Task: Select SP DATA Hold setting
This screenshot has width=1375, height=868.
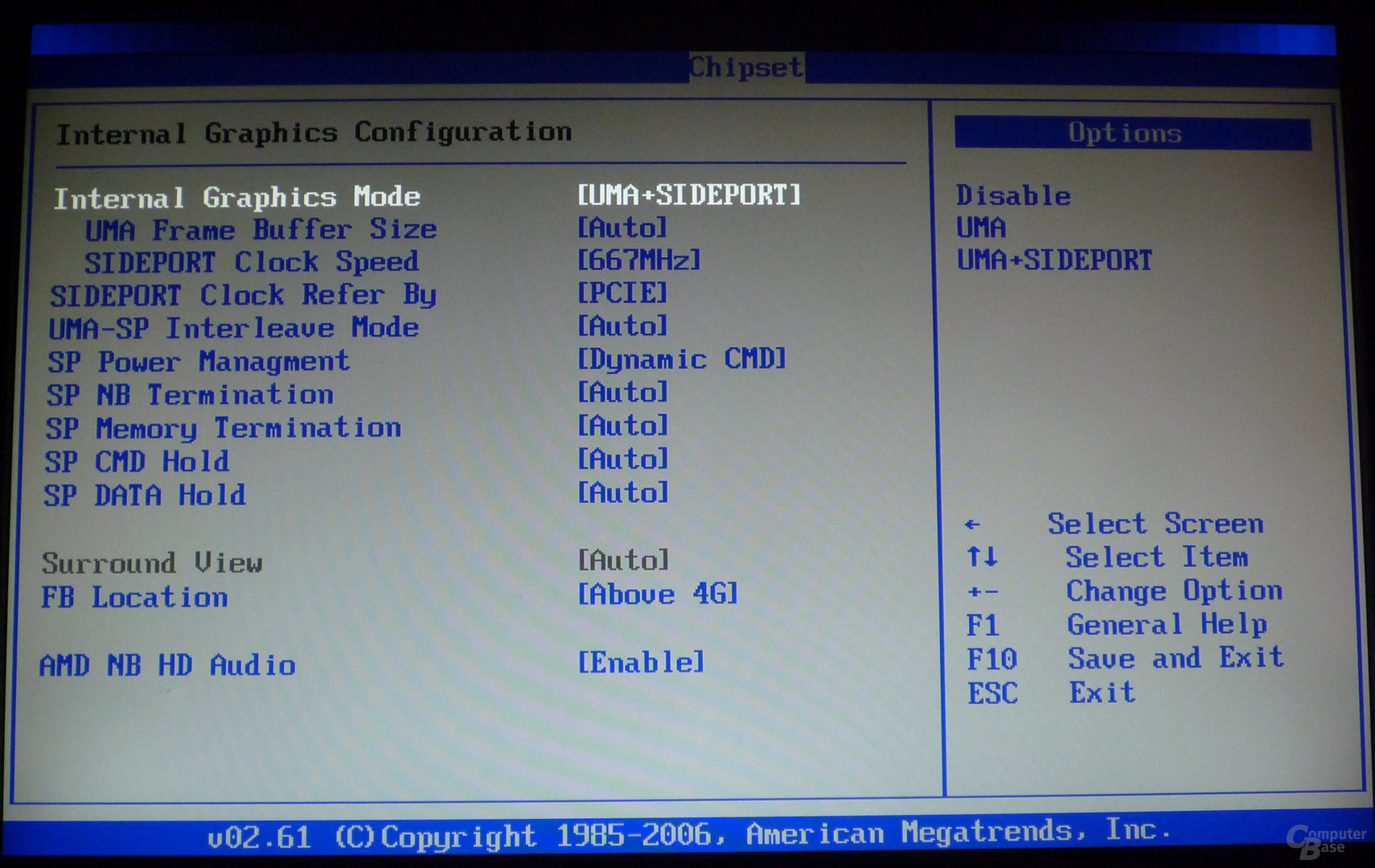Action: (145, 495)
